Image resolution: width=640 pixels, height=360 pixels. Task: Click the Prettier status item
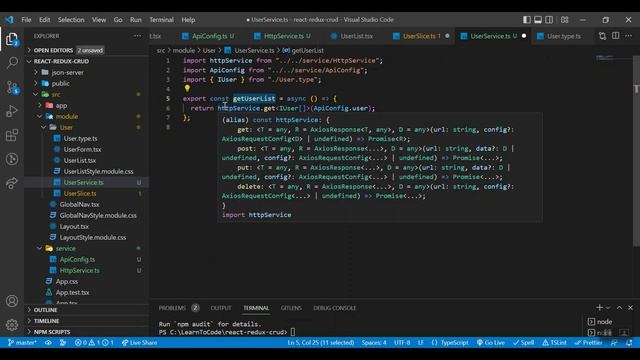tap(588, 342)
